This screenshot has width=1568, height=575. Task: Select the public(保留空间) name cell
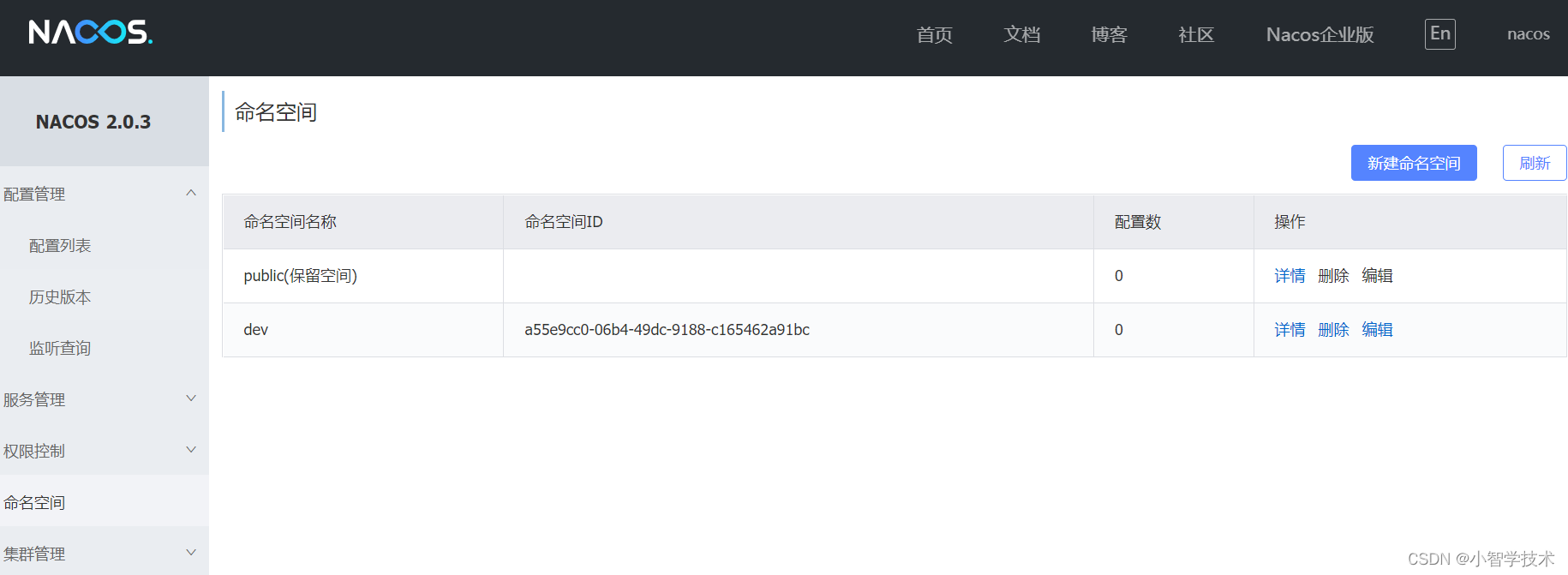[x=362, y=276]
